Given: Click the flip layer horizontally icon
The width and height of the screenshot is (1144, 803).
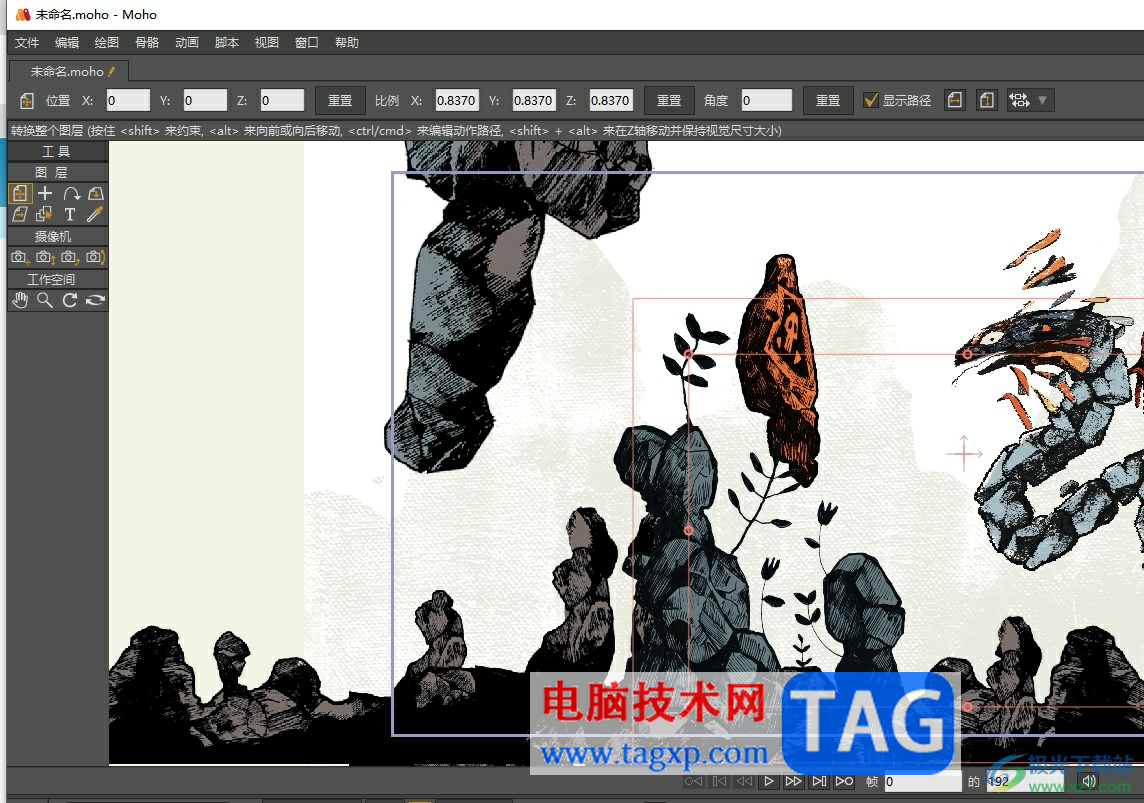Looking at the screenshot, I should coord(954,101).
